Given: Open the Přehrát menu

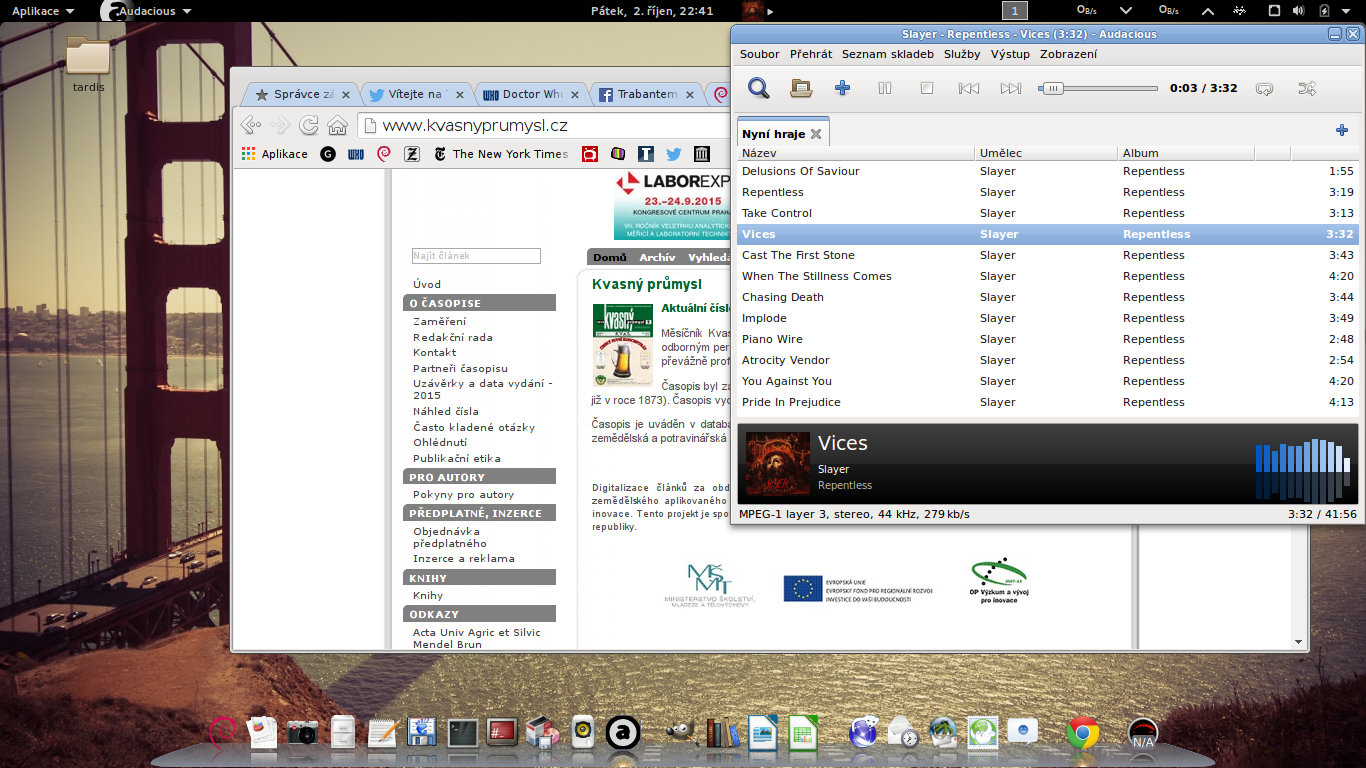Looking at the screenshot, I should click(811, 54).
